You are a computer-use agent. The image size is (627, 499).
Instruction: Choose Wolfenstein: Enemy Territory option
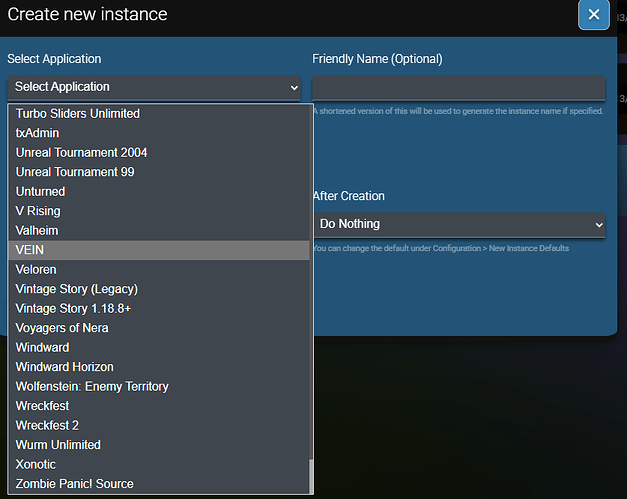tap(158, 386)
